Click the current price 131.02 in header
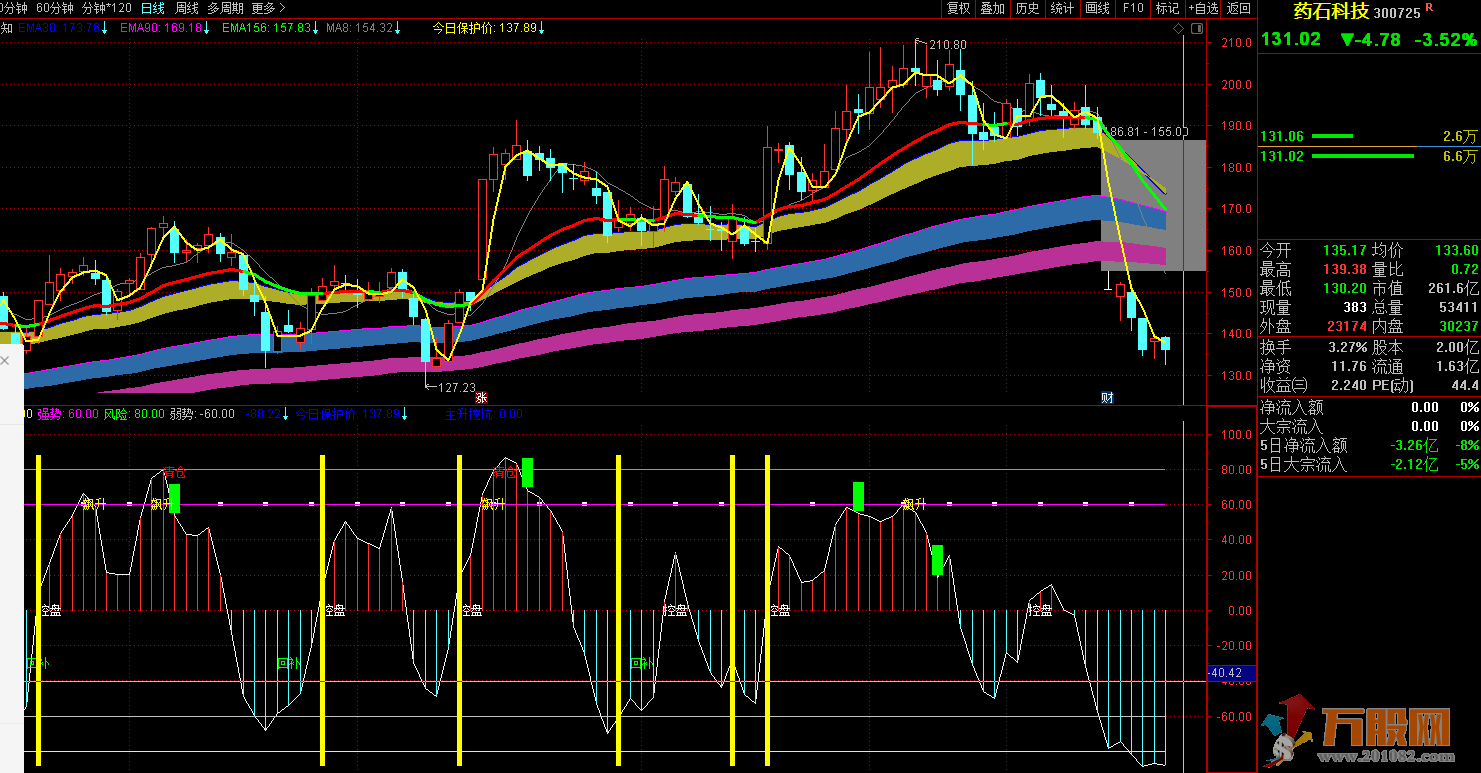Screen dimensions: 1481x773 pos(1291,40)
